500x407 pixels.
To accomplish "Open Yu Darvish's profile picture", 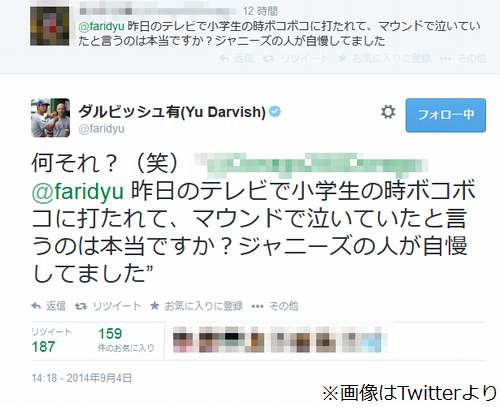I will tap(50, 118).
